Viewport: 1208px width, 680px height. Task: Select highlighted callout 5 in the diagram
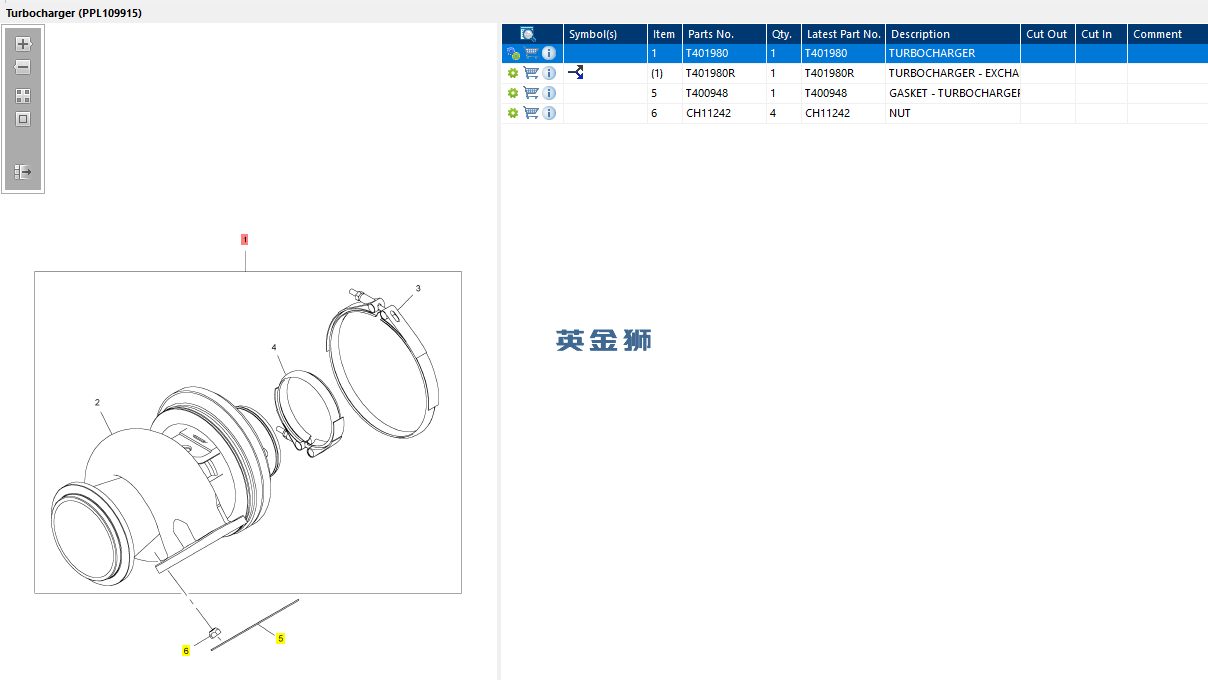click(280, 638)
